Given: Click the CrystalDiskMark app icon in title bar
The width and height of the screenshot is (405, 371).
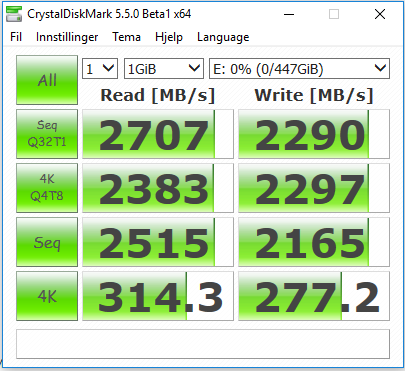Looking at the screenshot, I should coord(14,14).
